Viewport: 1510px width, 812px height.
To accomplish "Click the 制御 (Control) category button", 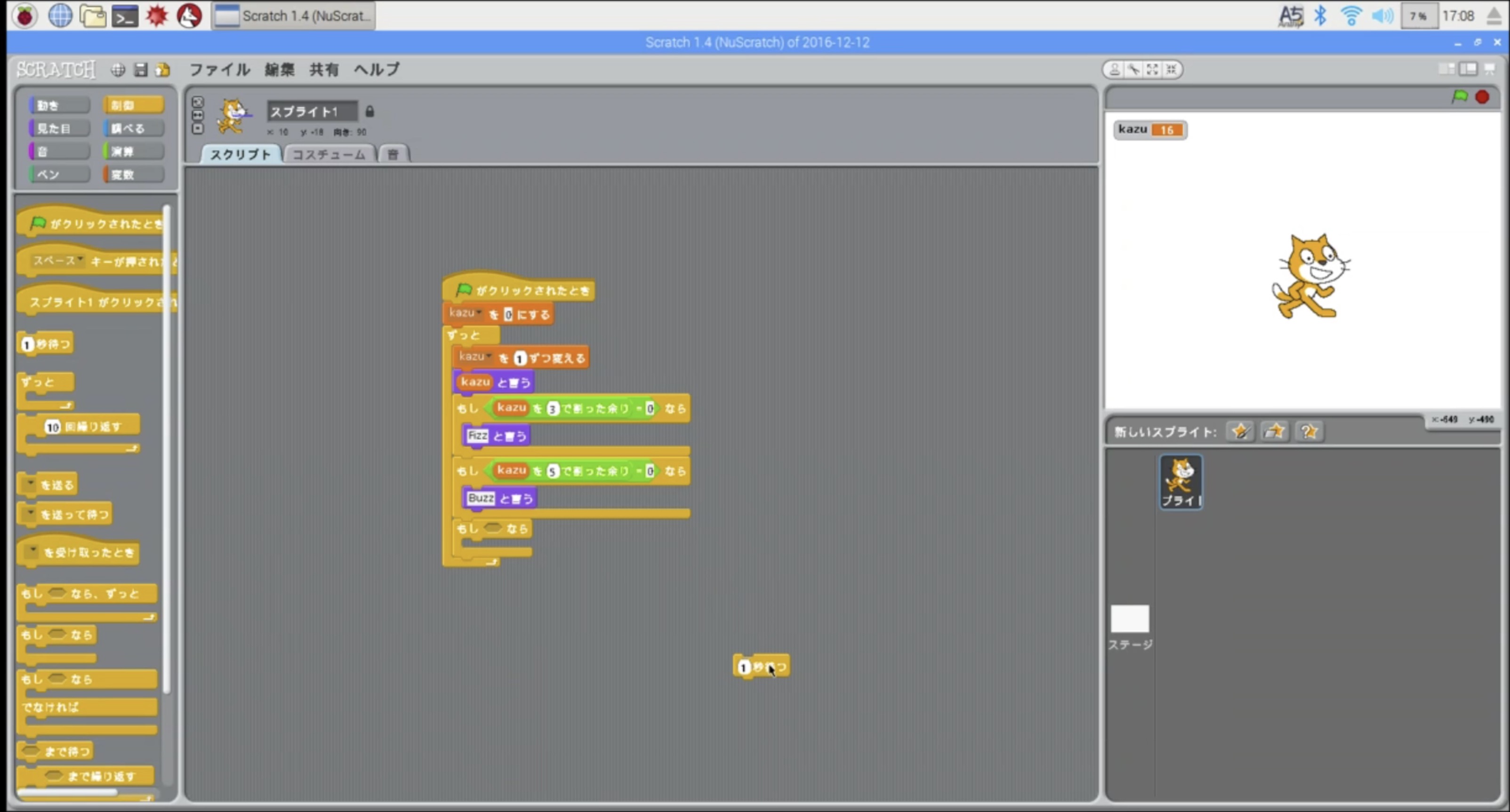I will tap(134, 105).
